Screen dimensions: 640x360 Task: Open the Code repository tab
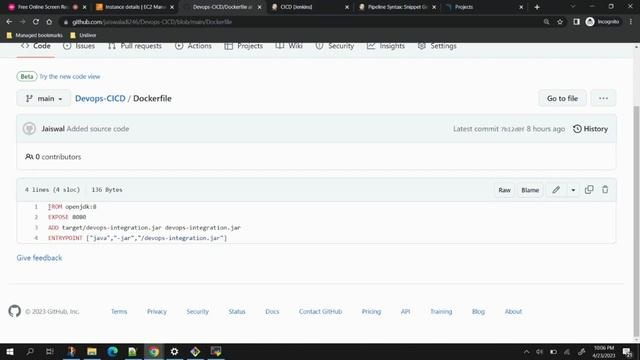click(36, 46)
